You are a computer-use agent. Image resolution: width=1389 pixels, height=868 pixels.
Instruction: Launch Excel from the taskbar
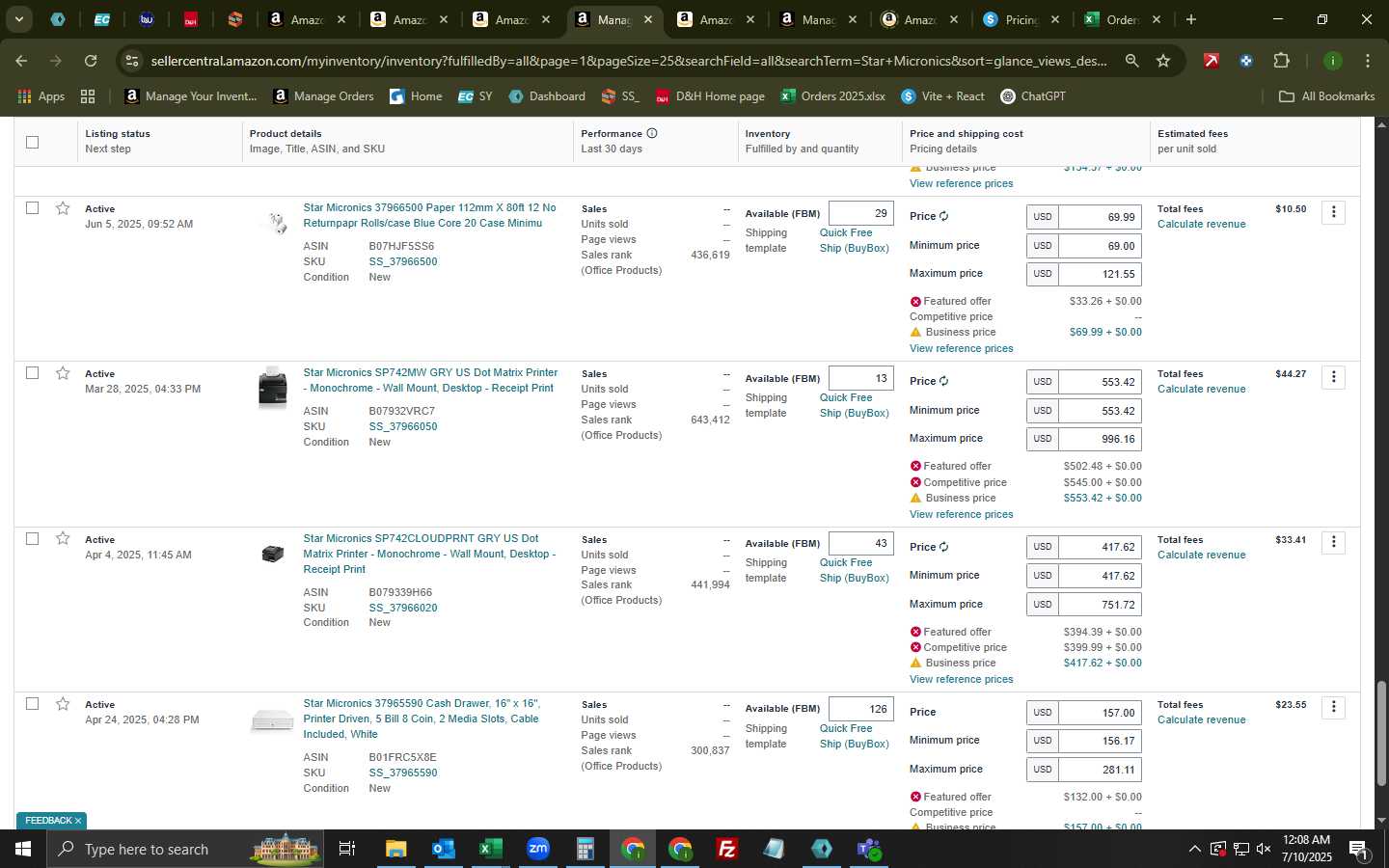point(490,849)
